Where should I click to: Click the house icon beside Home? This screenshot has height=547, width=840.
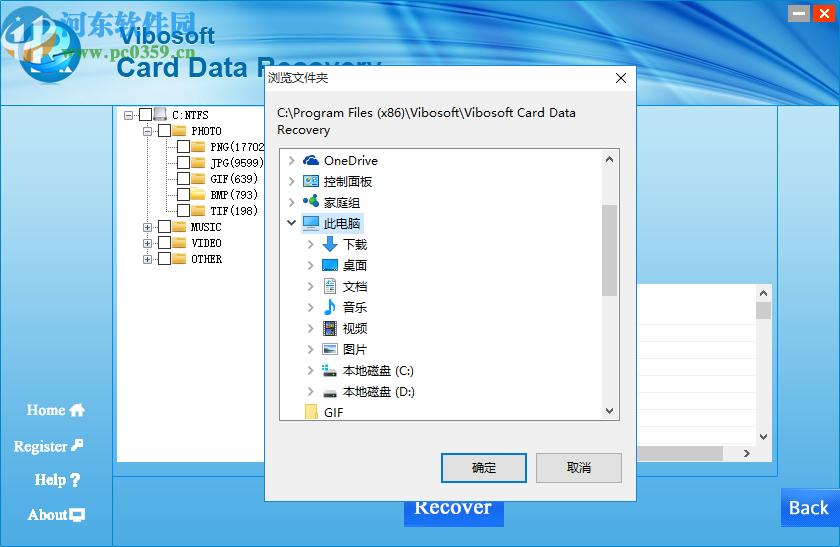point(77,410)
